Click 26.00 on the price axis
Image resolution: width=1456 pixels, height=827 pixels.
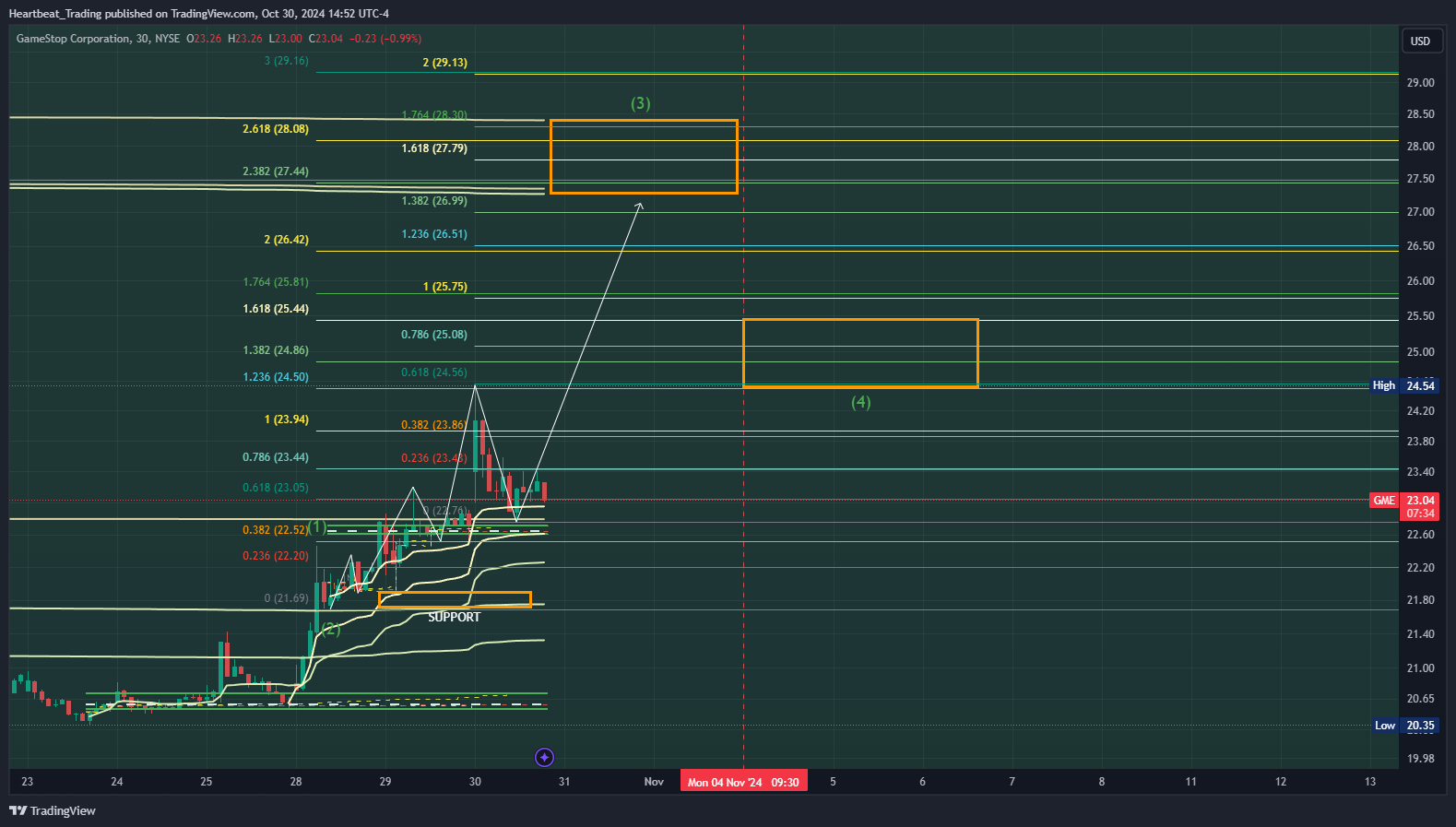[1420, 281]
